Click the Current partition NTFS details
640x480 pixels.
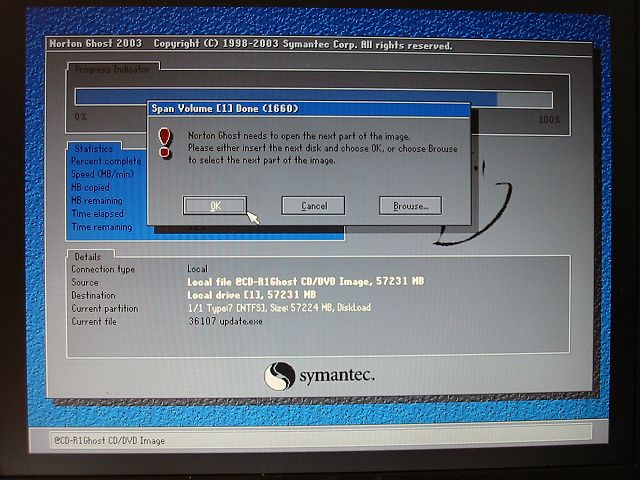[278, 308]
